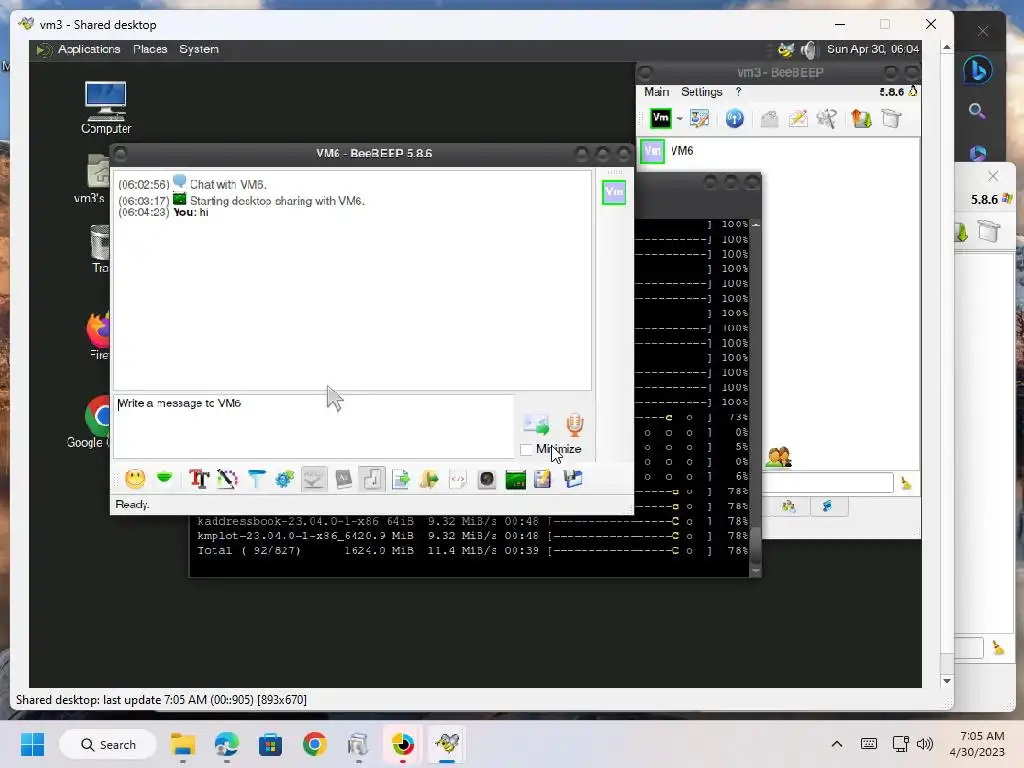This screenshot has height=768, width=1024.
Task: Open Applications menu in GNOME panel
Action: click(x=89, y=49)
